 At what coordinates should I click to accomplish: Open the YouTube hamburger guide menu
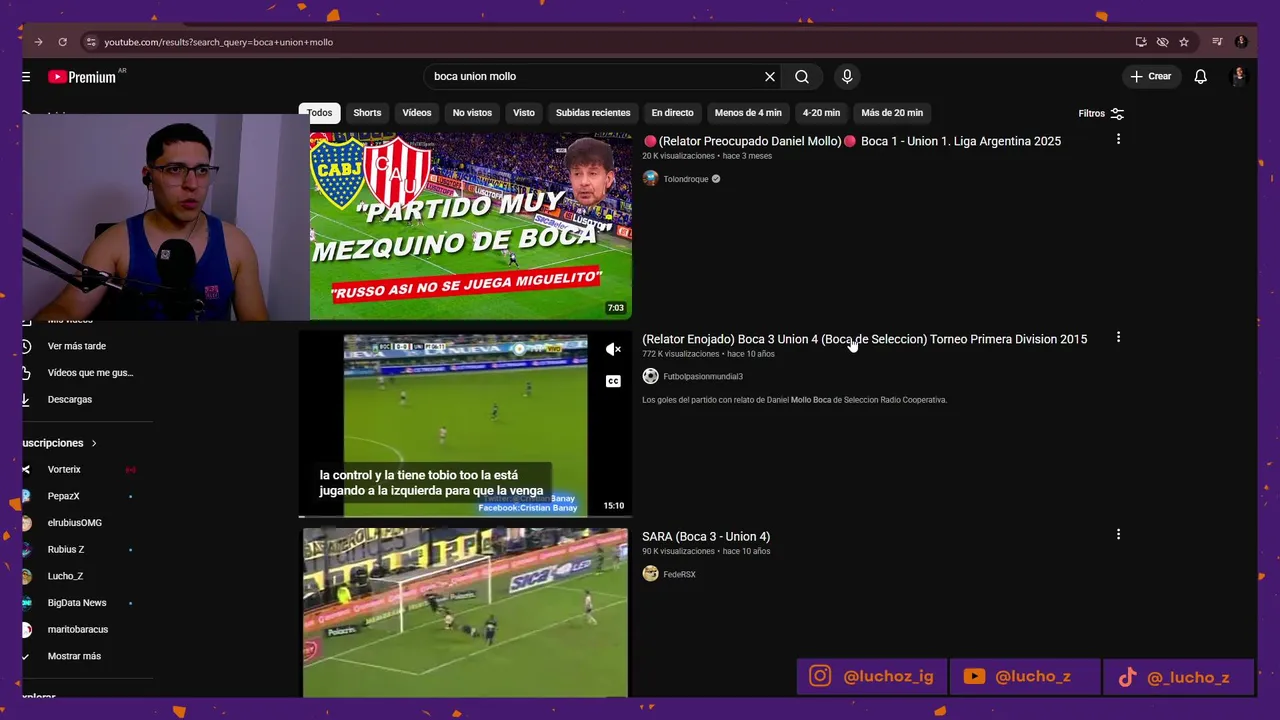(x=27, y=77)
